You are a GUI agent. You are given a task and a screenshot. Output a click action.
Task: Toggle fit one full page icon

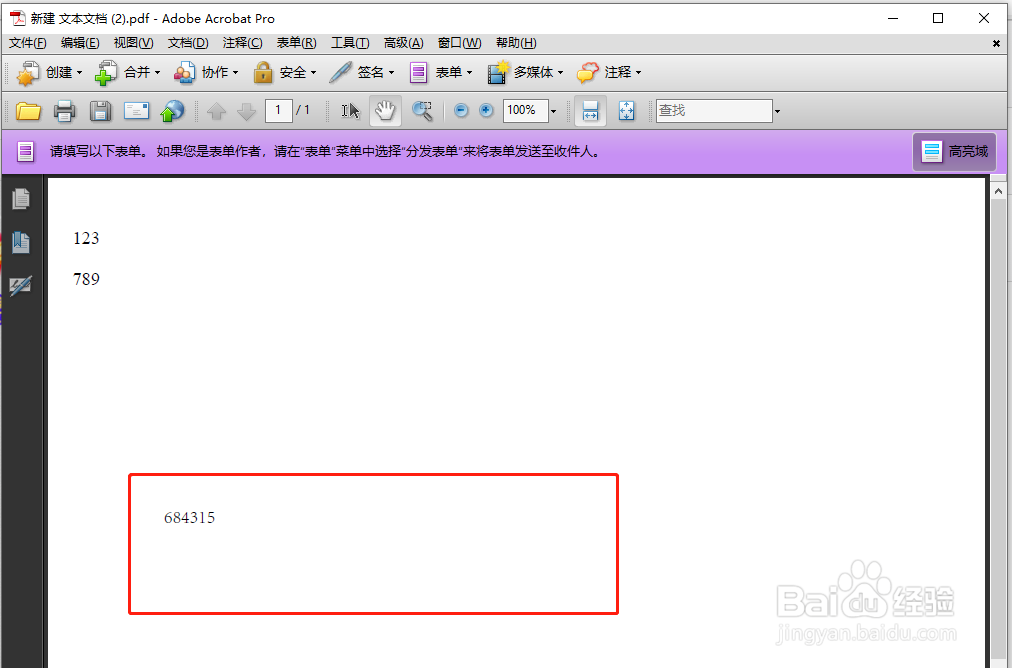click(627, 111)
